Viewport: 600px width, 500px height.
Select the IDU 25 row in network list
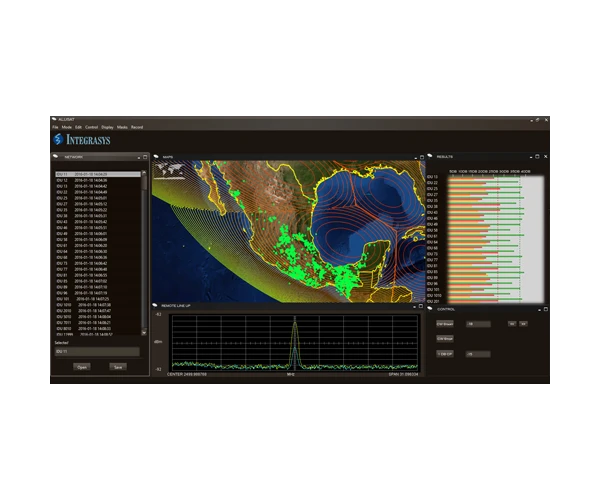tap(98, 198)
